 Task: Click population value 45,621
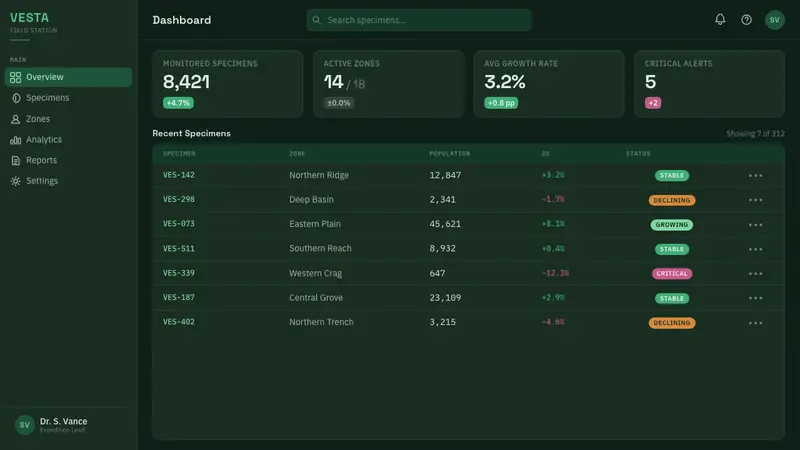(x=445, y=224)
